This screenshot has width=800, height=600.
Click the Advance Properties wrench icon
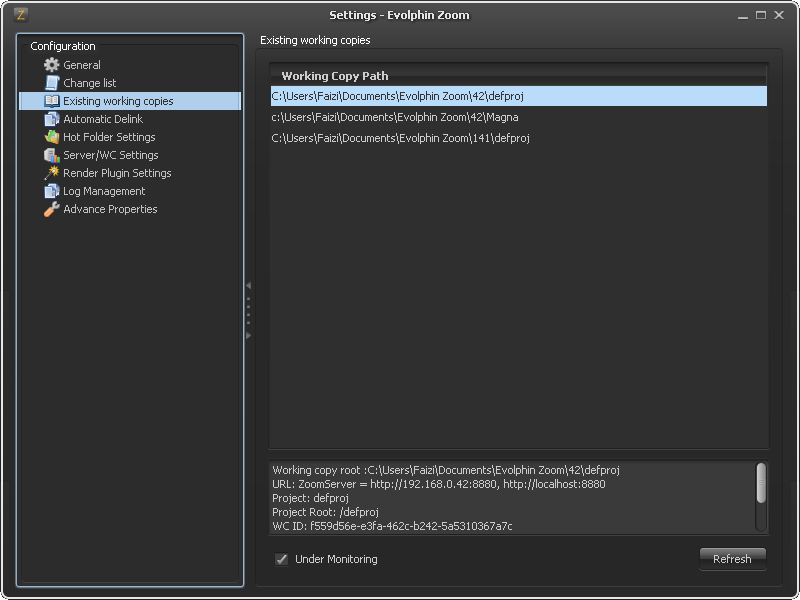[52, 209]
